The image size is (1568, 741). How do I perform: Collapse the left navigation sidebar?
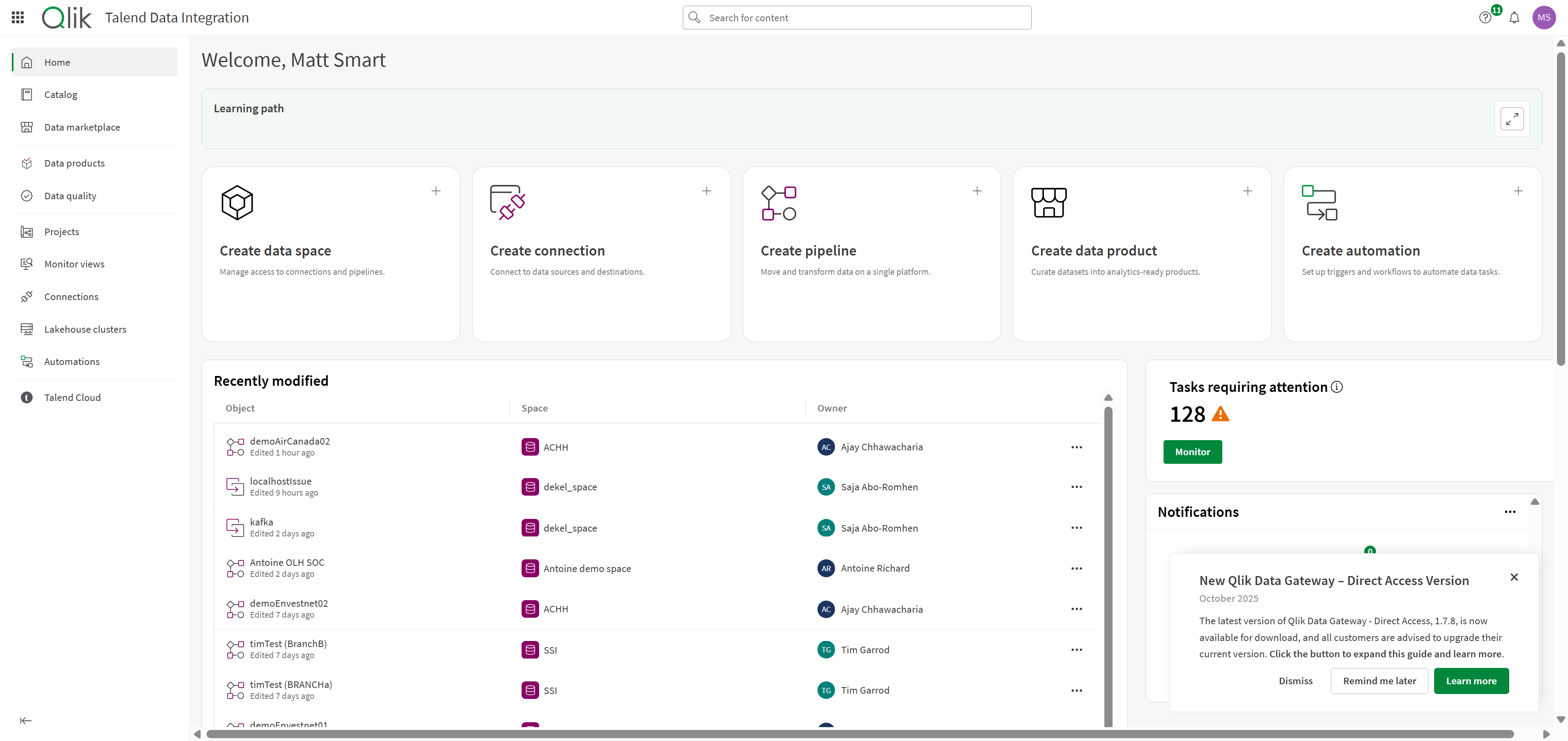26,720
